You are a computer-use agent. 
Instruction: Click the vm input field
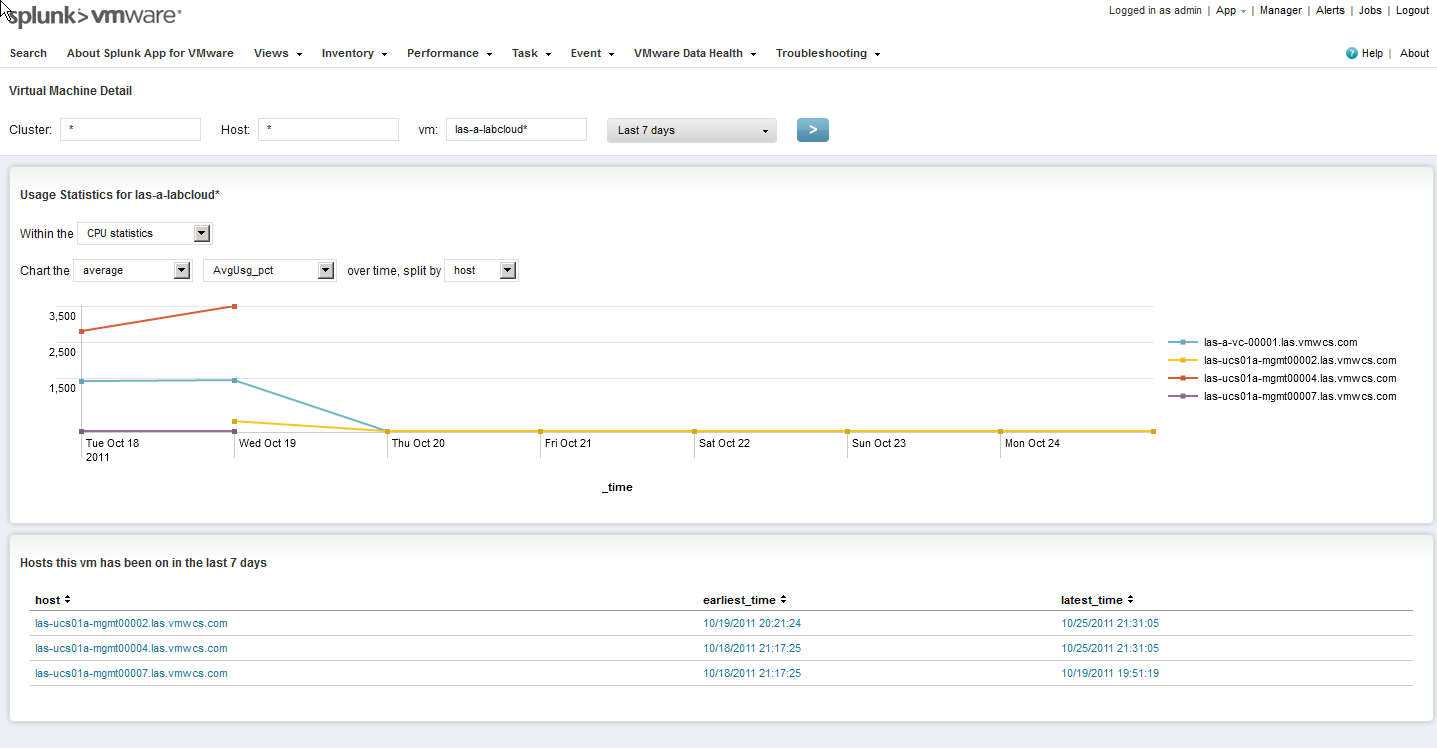[516, 129]
